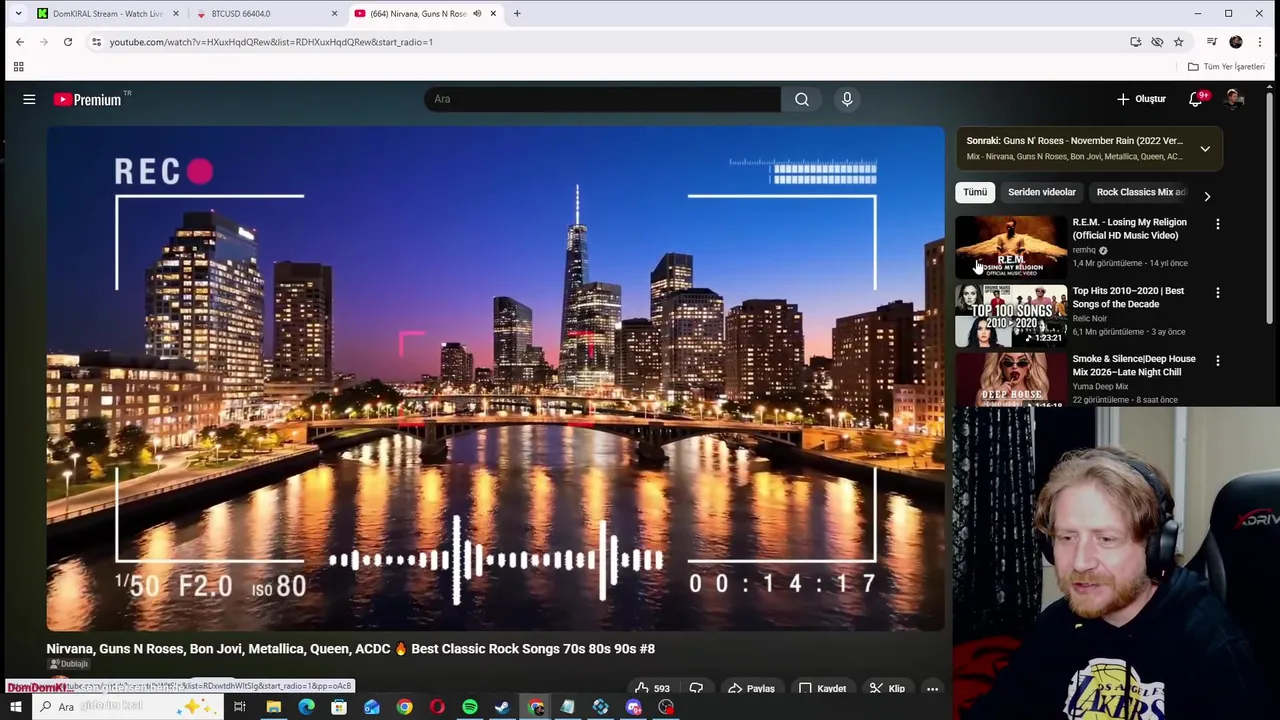This screenshot has width=1280, height=720.
Task: Close the BTCUSD tab
Action: pyautogui.click(x=334, y=13)
